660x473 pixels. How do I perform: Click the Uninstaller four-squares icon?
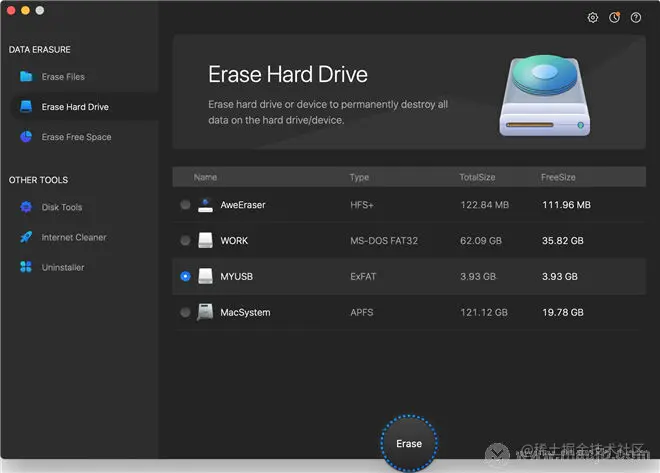click(26, 267)
